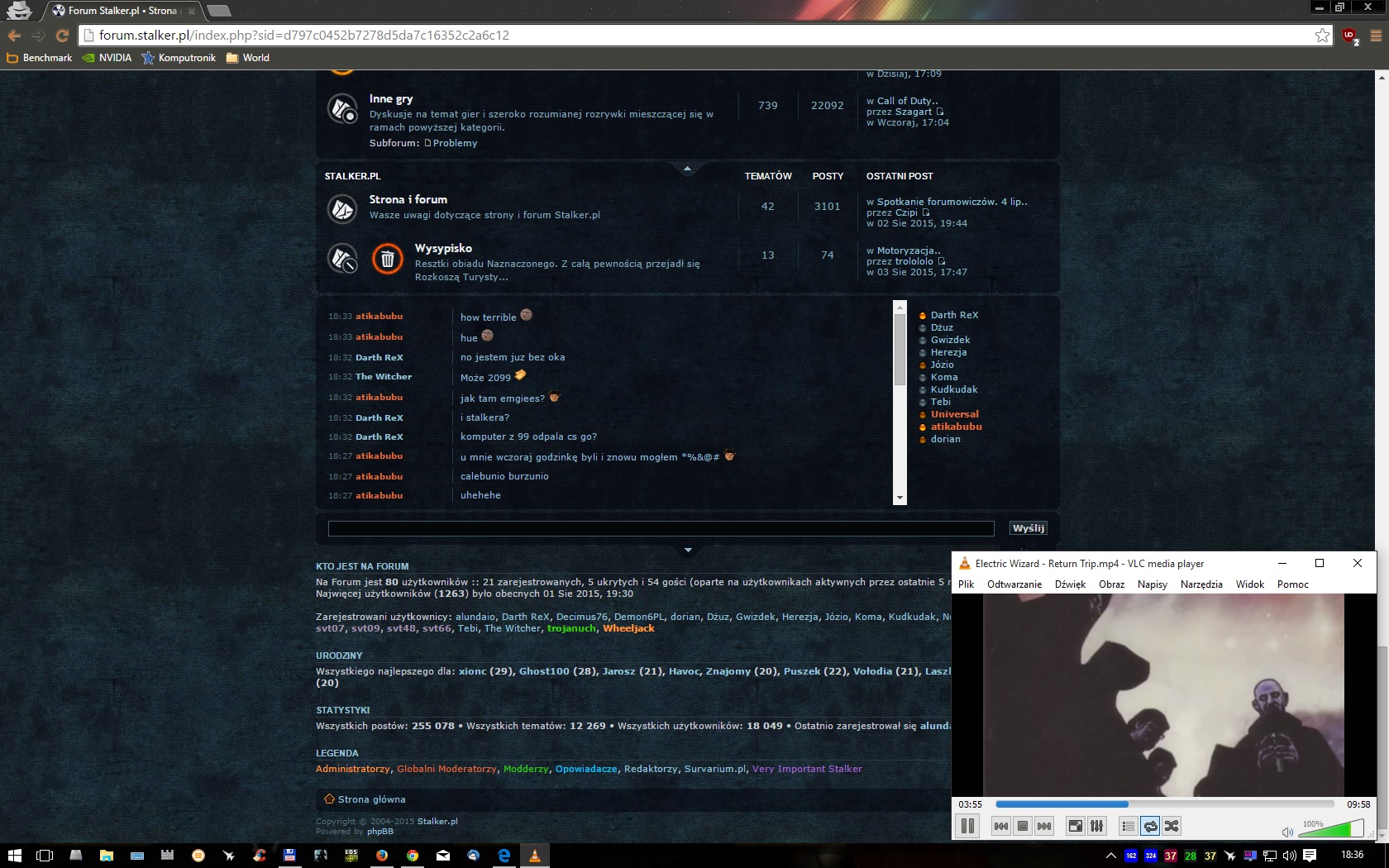
Task: Mute VLC audio via speaker icon
Action: pyautogui.click(x=1286, y=832)
